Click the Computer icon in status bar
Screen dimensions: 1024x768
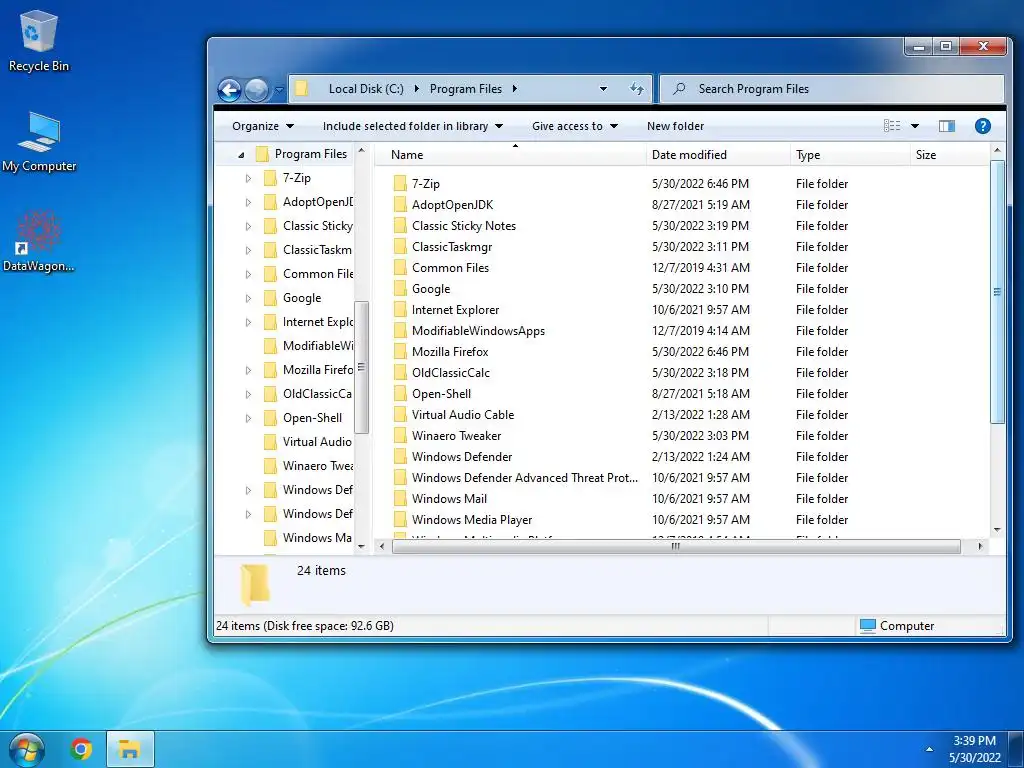[x=867, y=626]
